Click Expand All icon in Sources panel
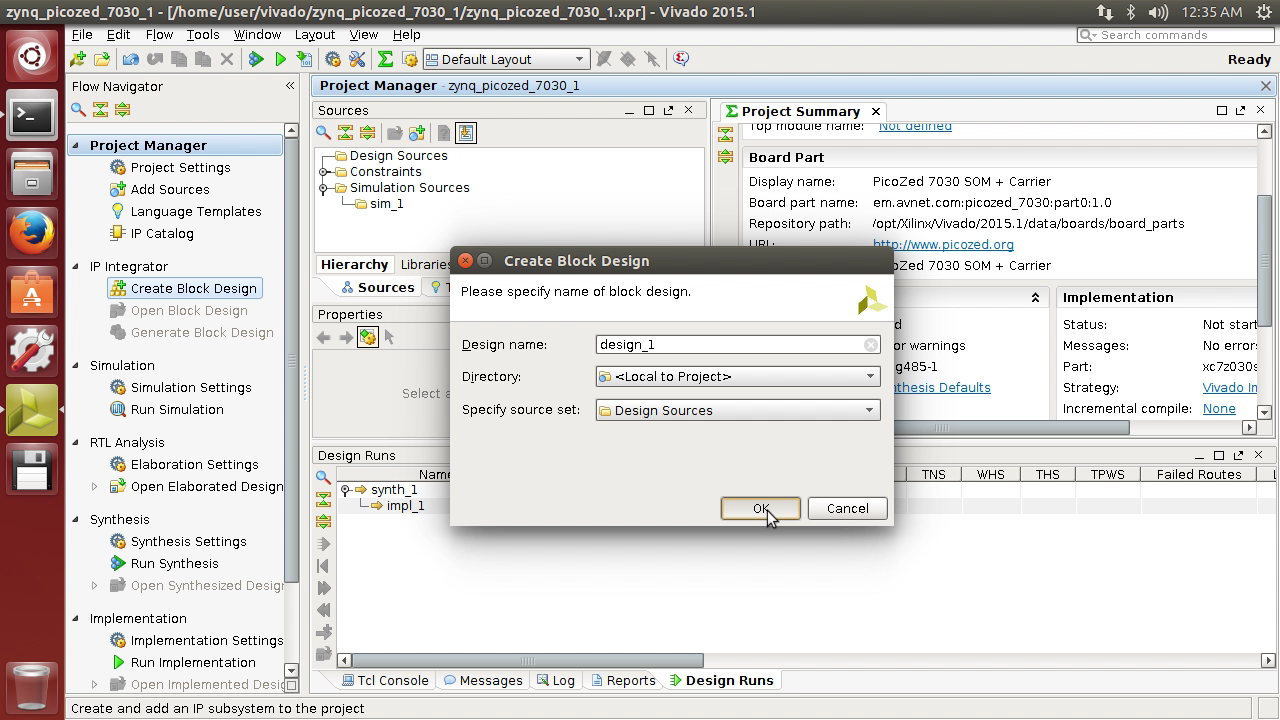1280x720 pixels. (x=367, y=133)
